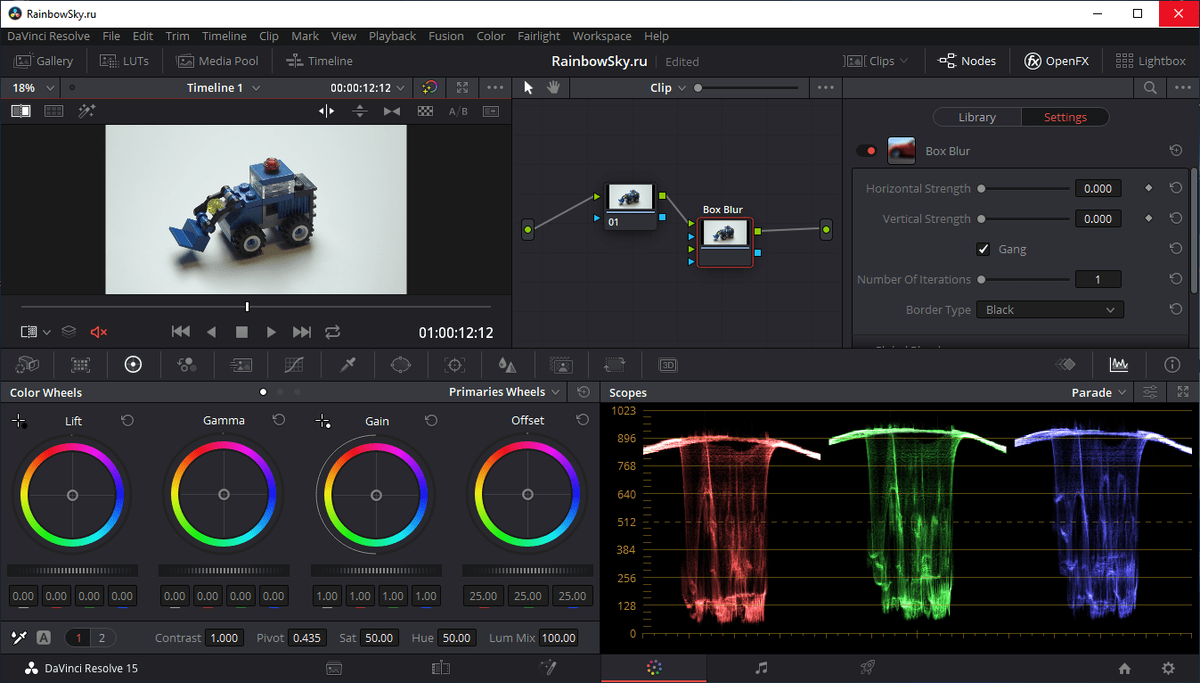Switch to the Library tab
Screen dimensions: 1200x683
tap(976, 117)
